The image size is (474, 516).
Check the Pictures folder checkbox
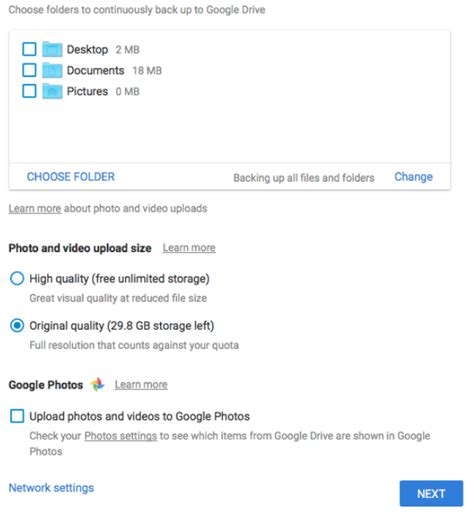click(29, 91)
